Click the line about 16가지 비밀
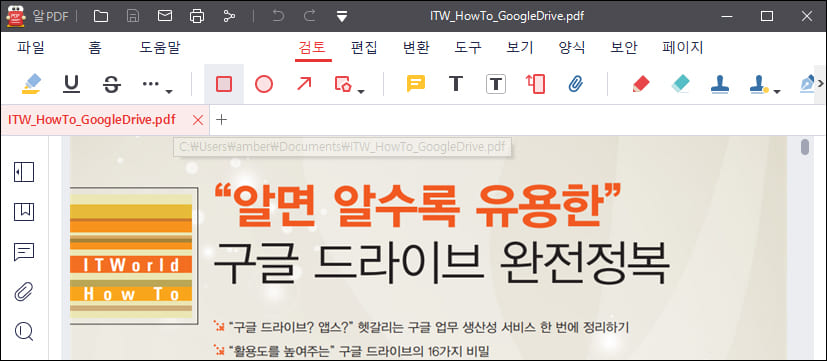The height and width of the screenshot is (361, 827). tap(351, 350)
